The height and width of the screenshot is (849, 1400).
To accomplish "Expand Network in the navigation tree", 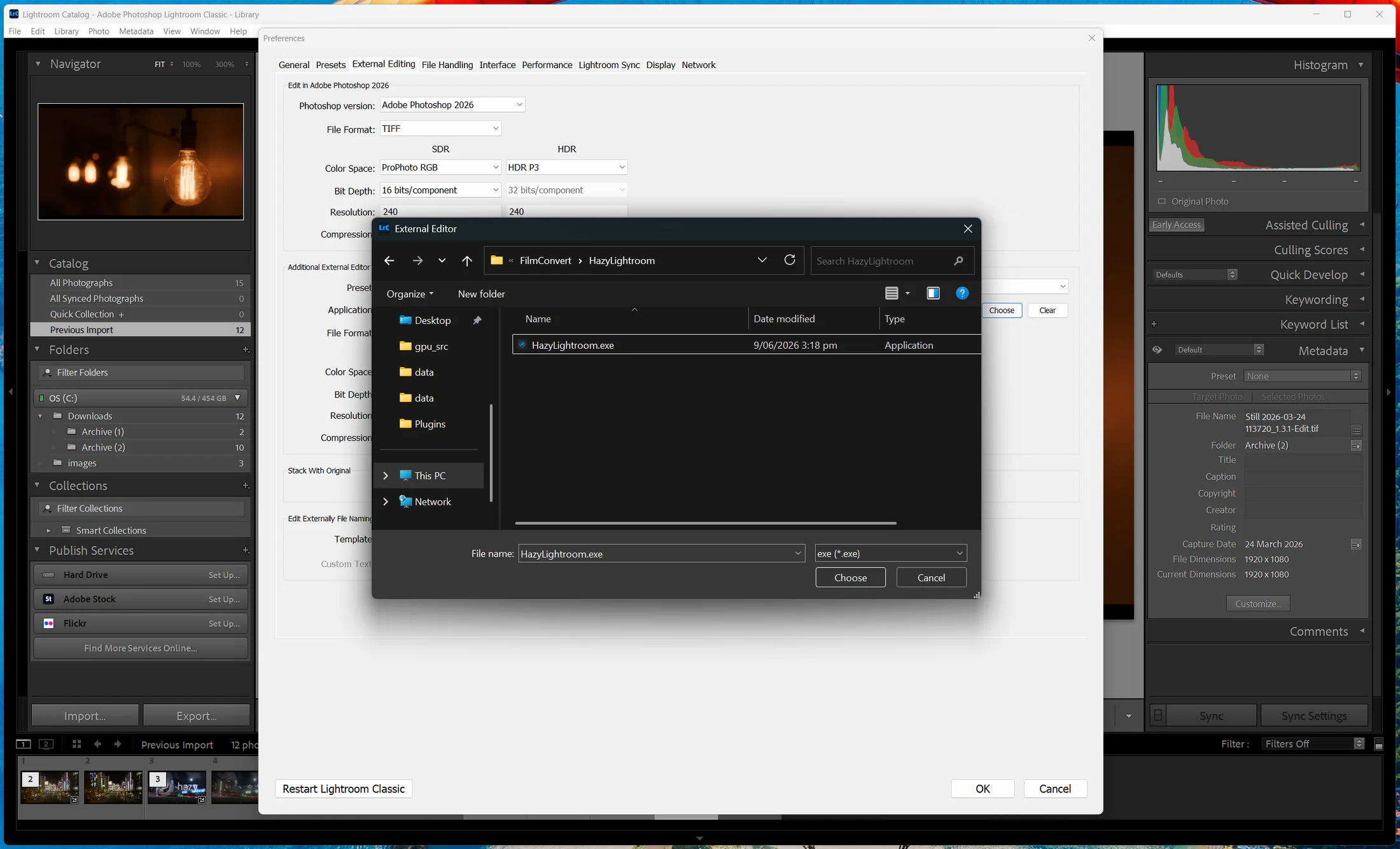I will pos(385,502).
